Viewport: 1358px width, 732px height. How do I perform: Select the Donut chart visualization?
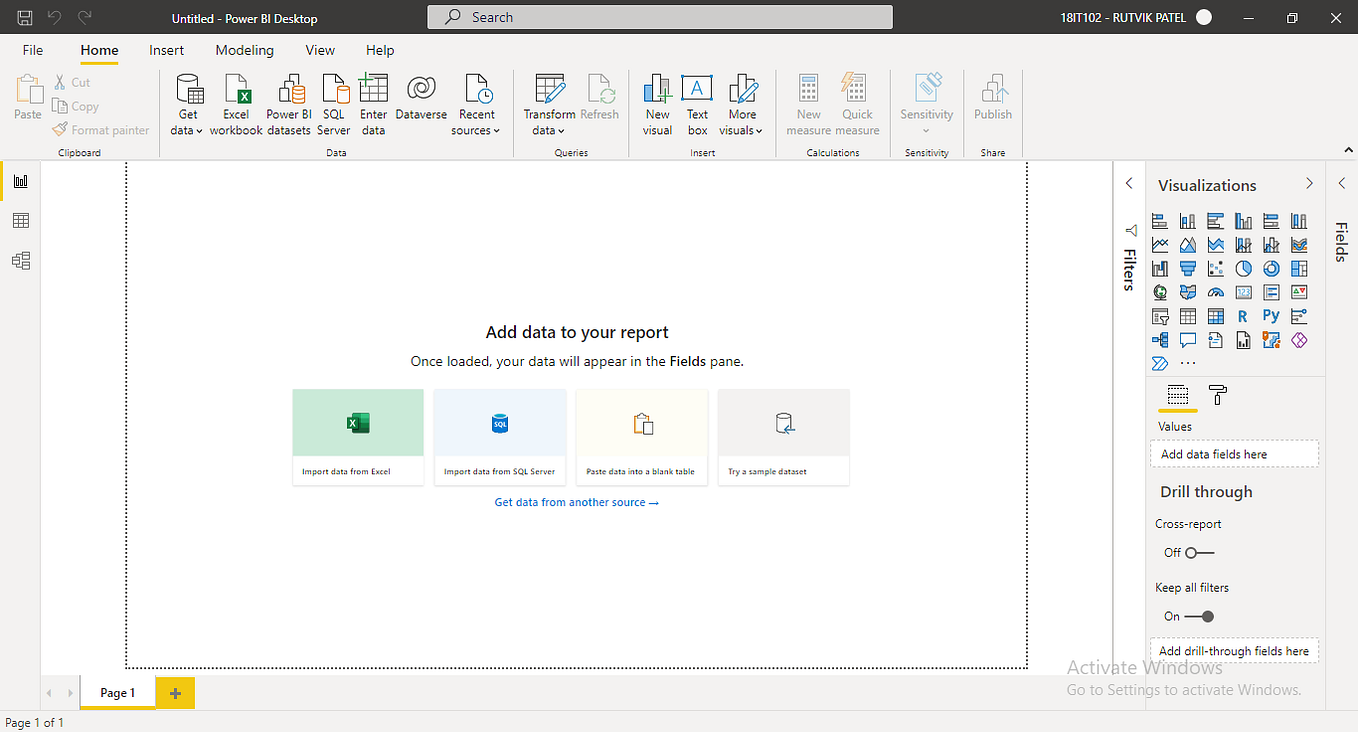coord(1271,268)
